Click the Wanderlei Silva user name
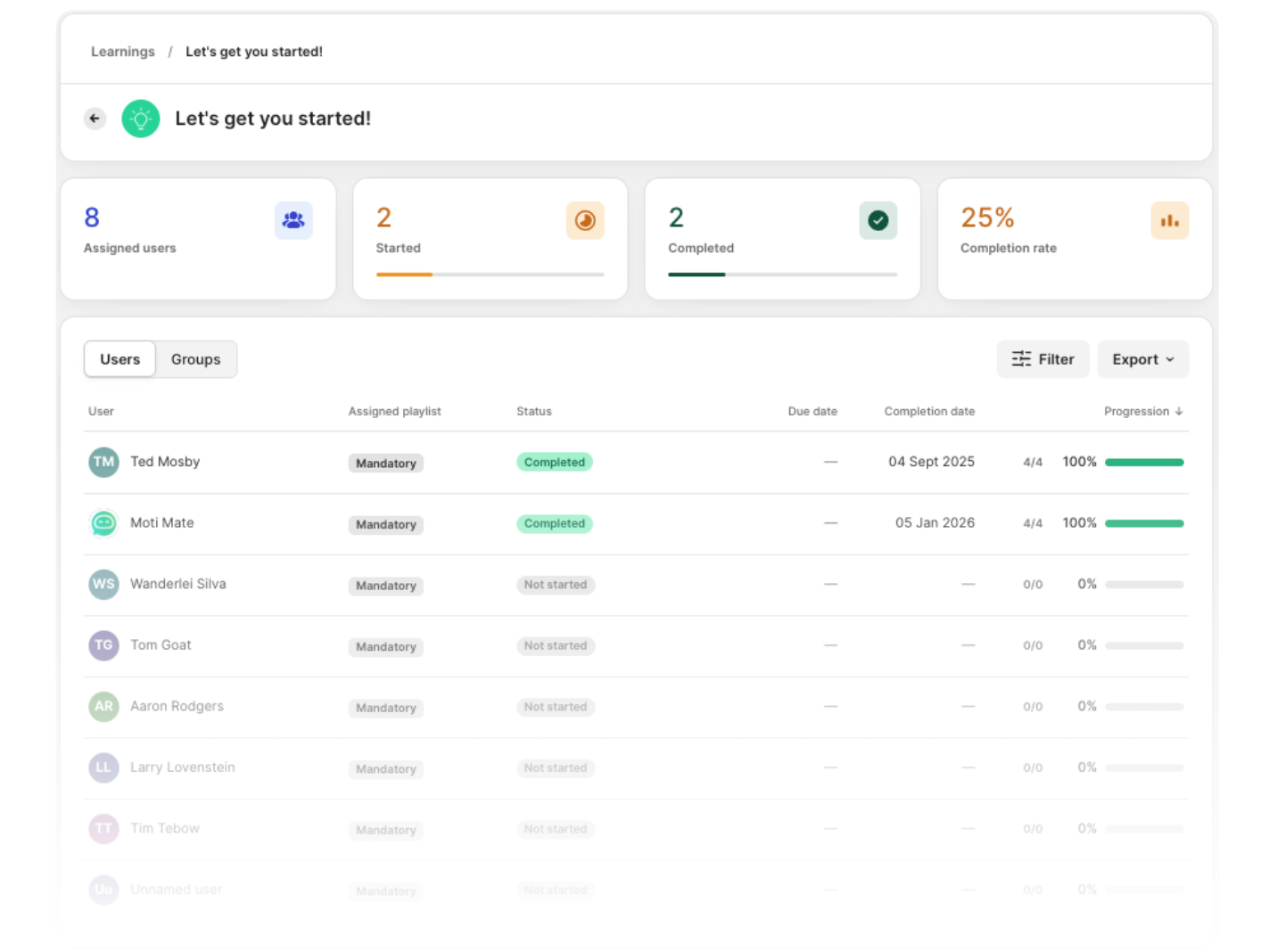1269x952 pixels. (178, 584)
